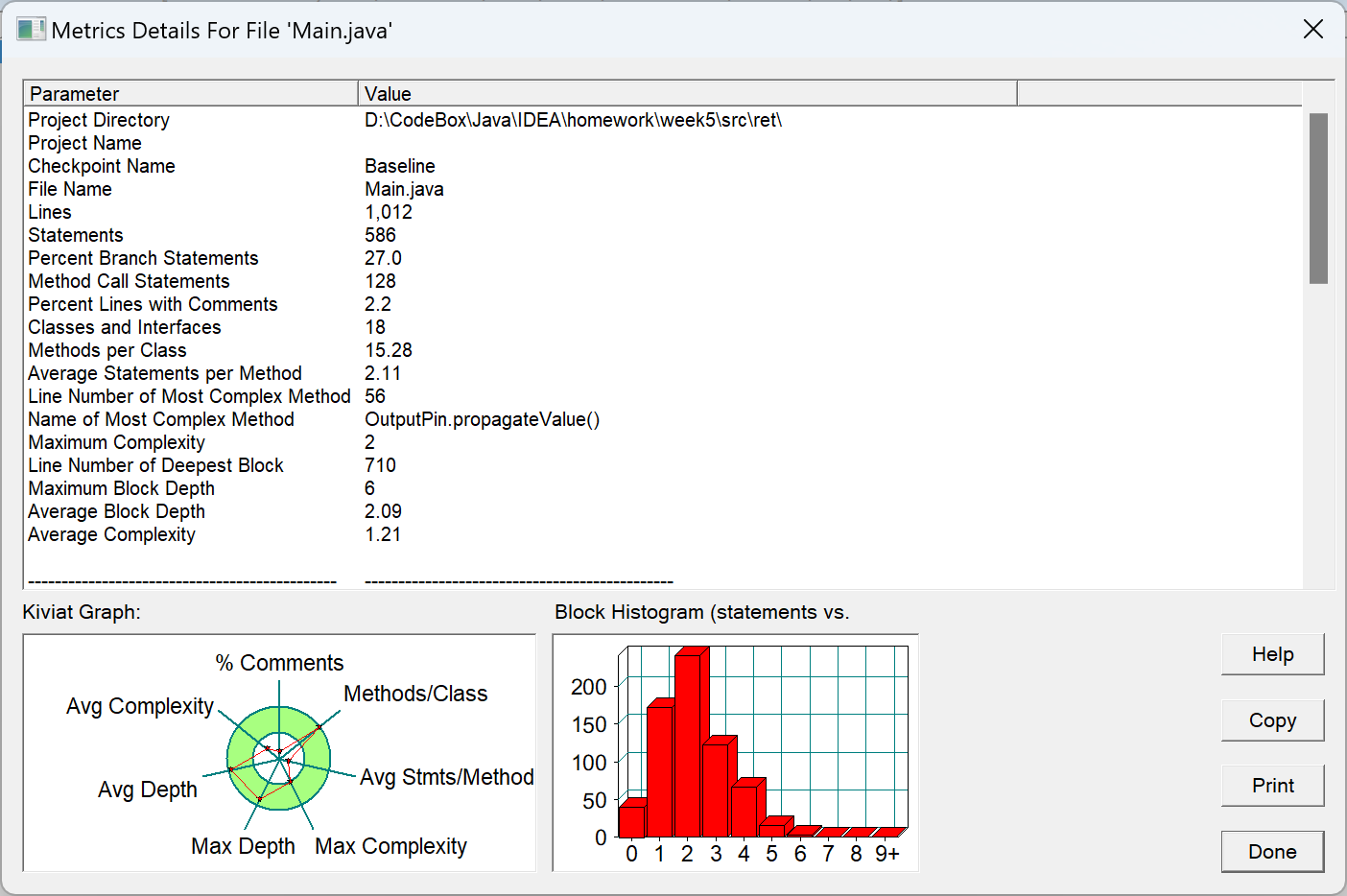The image size is (1347, 896).
Task: Click the OutputPin.propagateValue() value
Action: click(x=483, y=419)
